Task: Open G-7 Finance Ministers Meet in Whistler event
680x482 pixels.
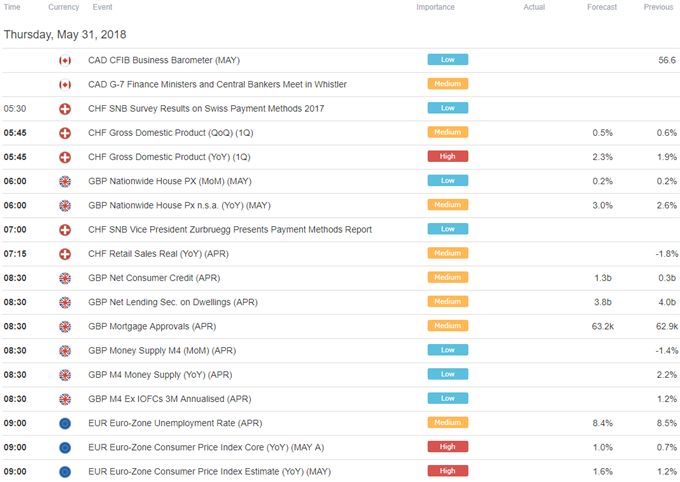Action: [217, 85]
